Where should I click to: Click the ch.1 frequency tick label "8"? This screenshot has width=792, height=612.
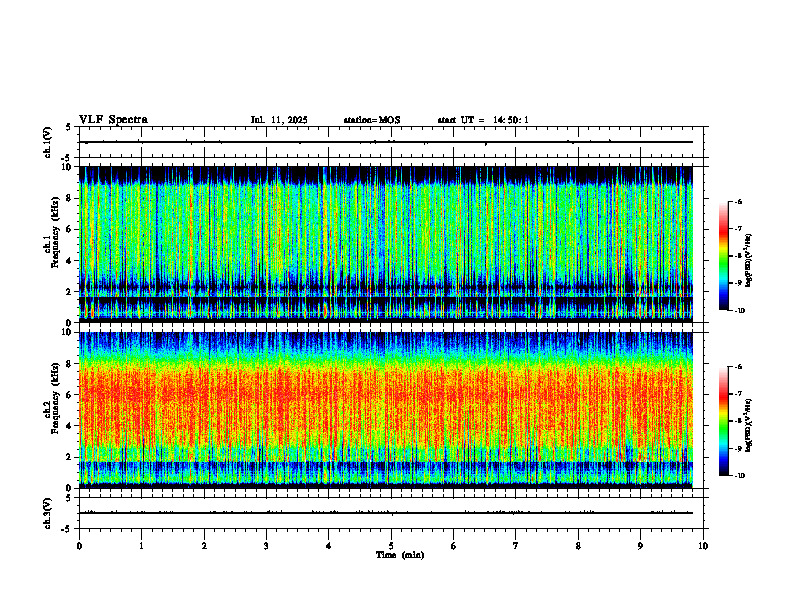(70, 198)
